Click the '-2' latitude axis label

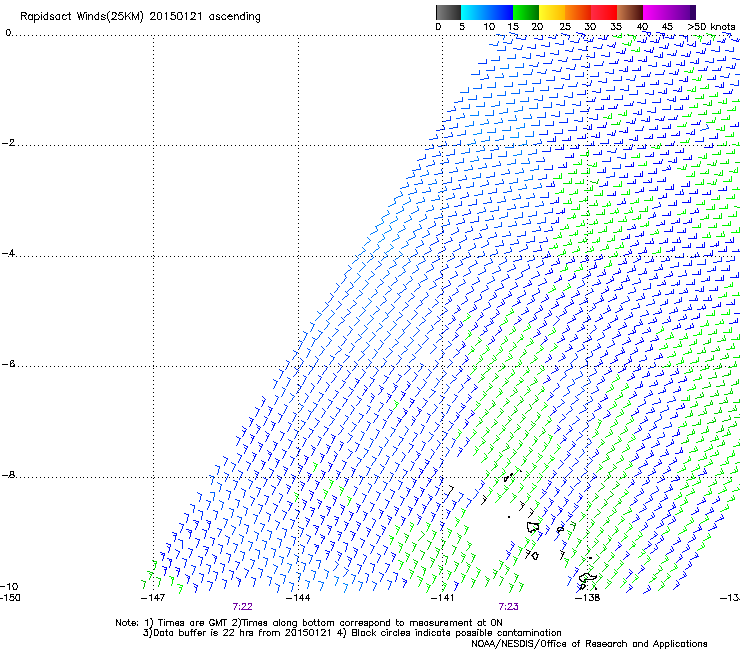tap(8, 143)
